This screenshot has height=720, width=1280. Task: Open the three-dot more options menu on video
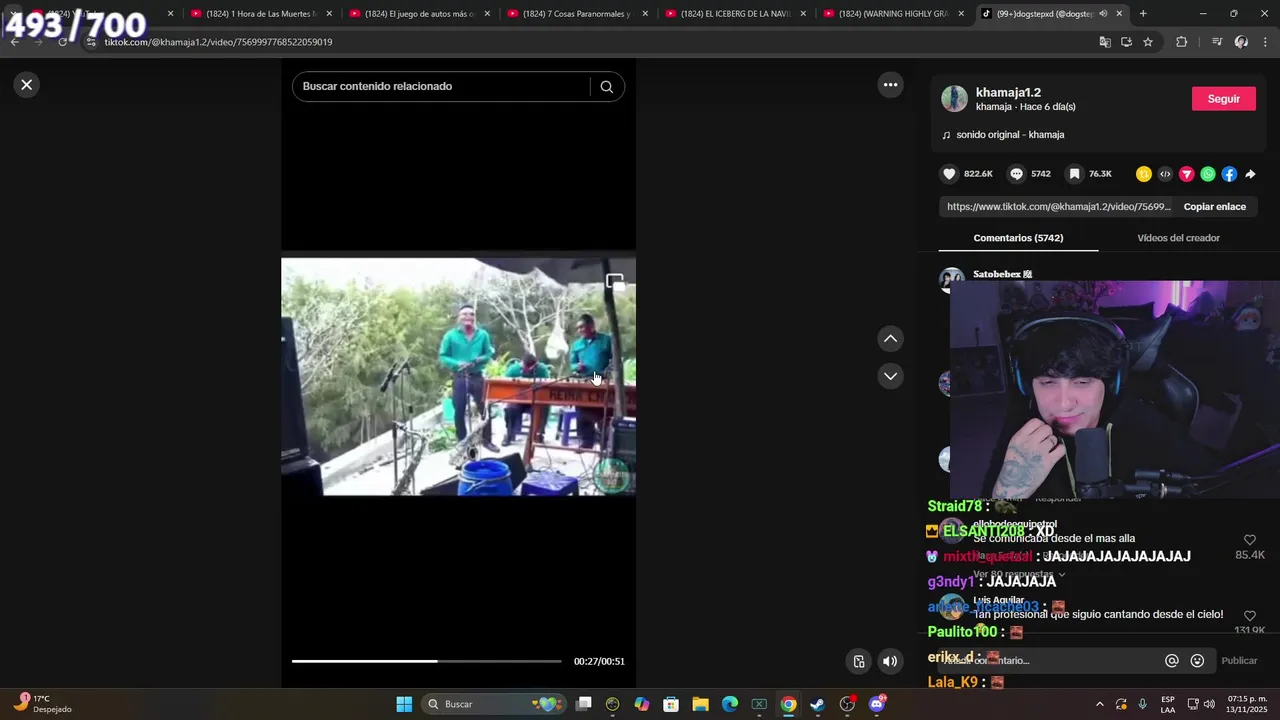[890, 85]
